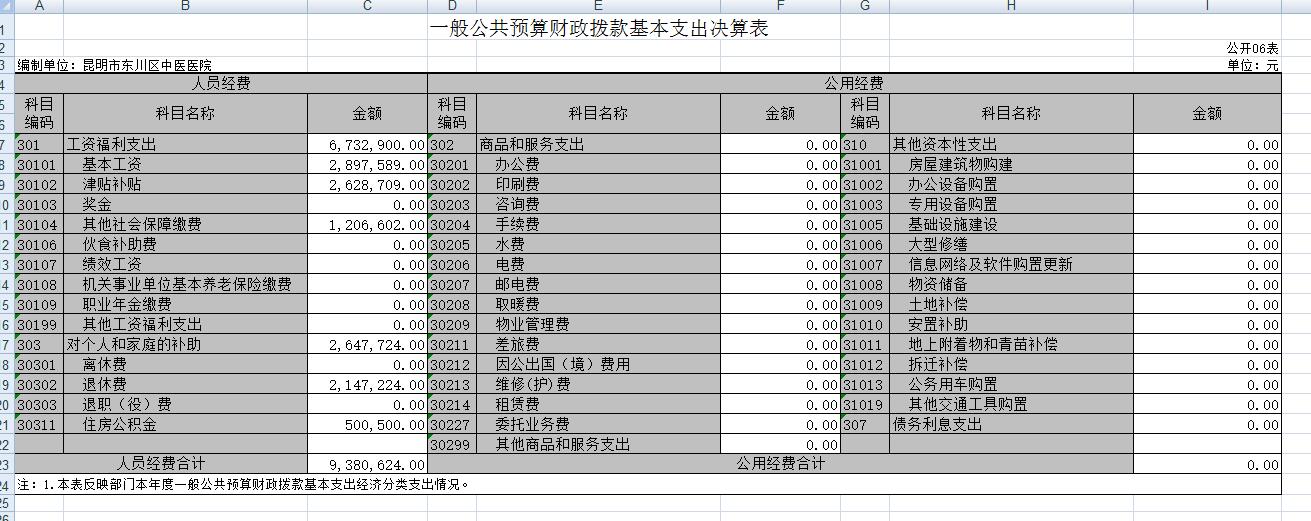Click the 信息网络及软件购置更新 cell

[1011, 264]
